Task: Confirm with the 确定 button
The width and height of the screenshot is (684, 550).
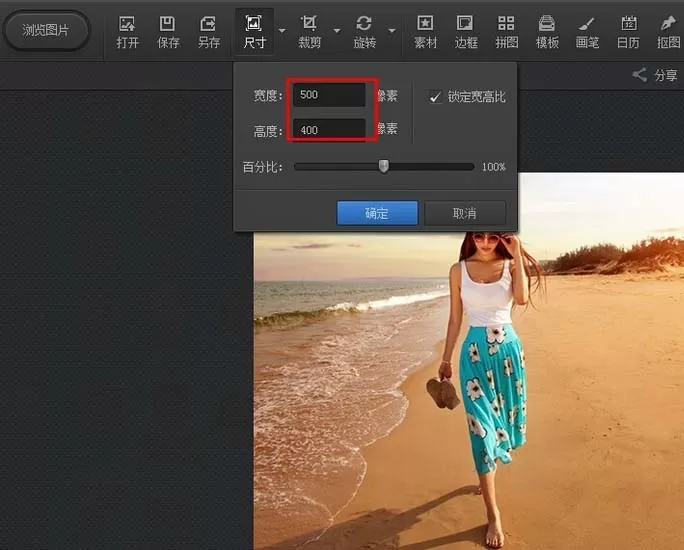Action: (x=377, y=213)
